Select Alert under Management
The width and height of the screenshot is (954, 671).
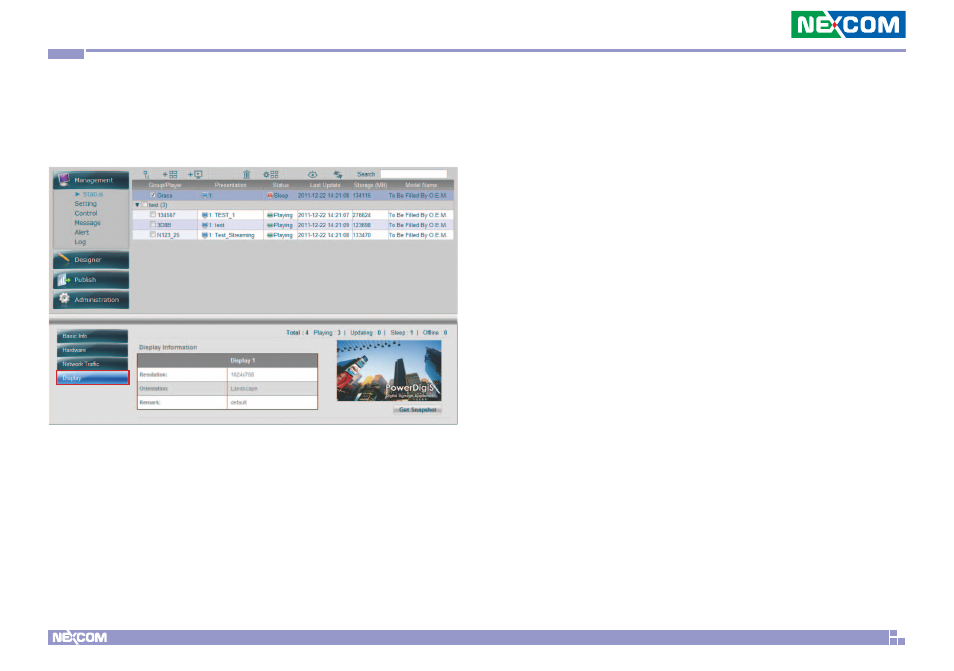pos(82,232)
